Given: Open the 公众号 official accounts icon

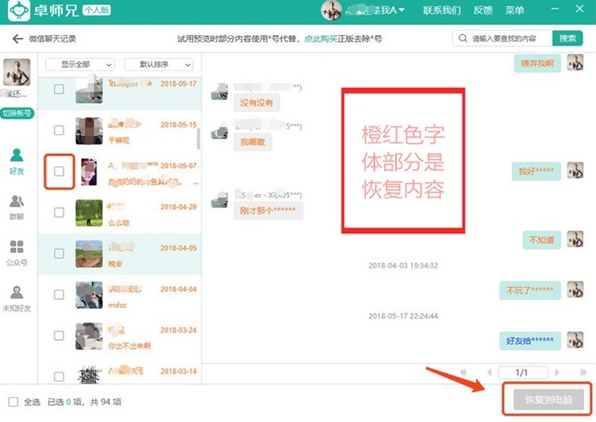Looking at the screenshot, I should 16,247.
